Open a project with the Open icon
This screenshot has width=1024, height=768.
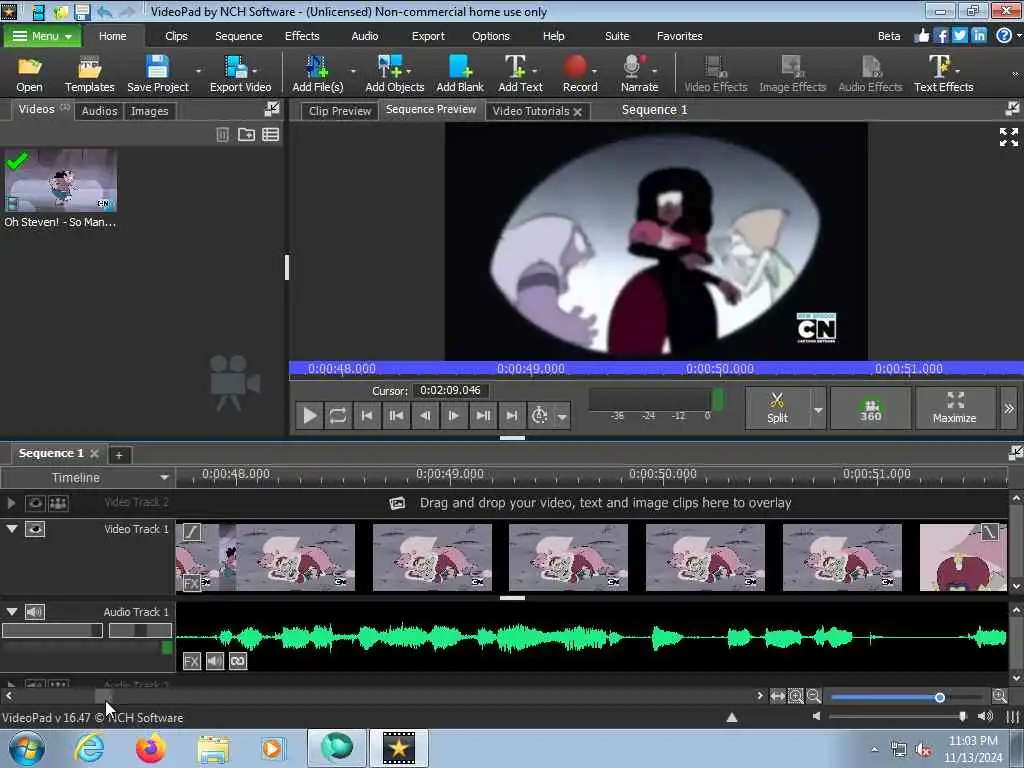[29, 74]
